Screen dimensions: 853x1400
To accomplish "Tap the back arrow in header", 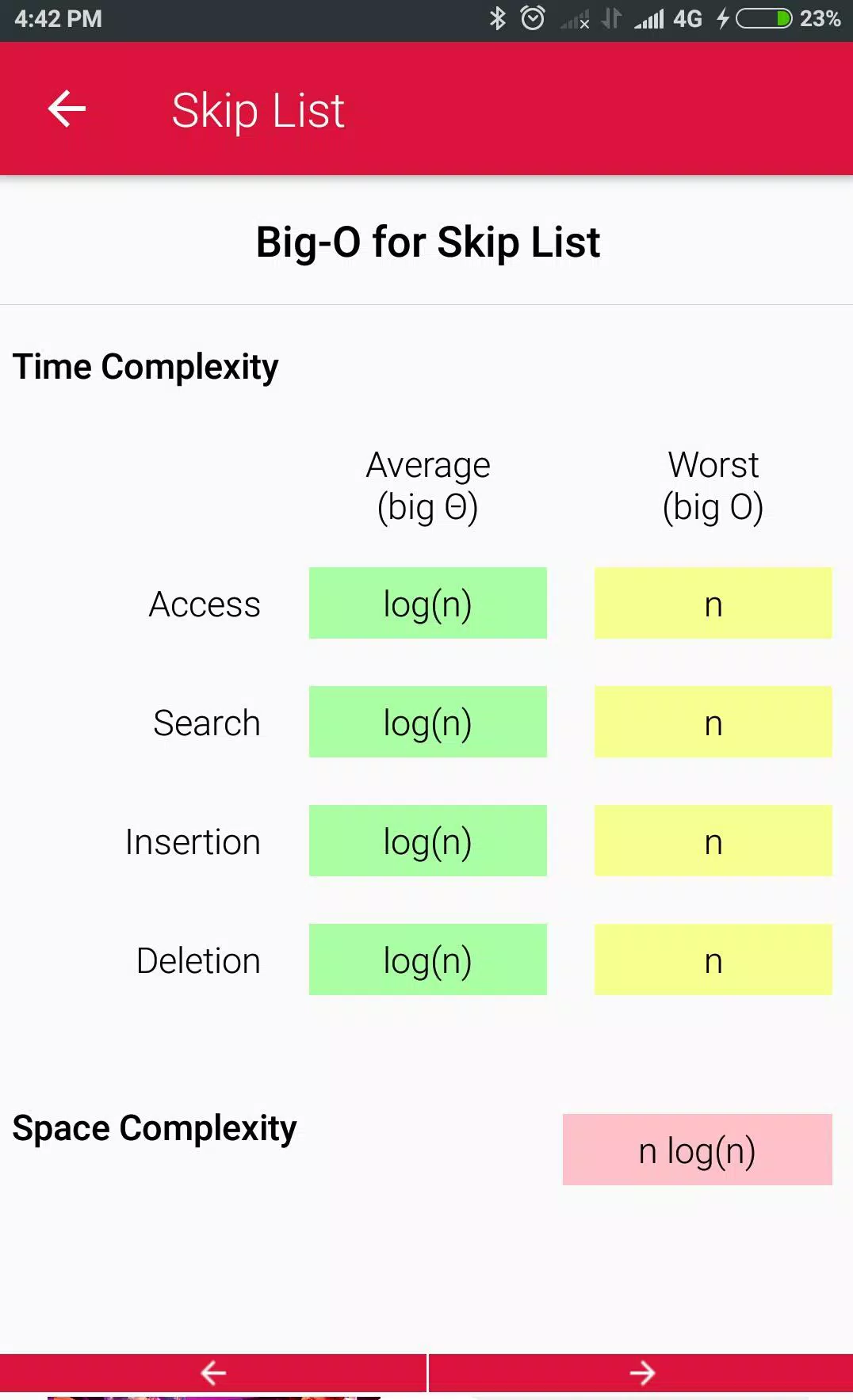I will [x=67, y=109].
